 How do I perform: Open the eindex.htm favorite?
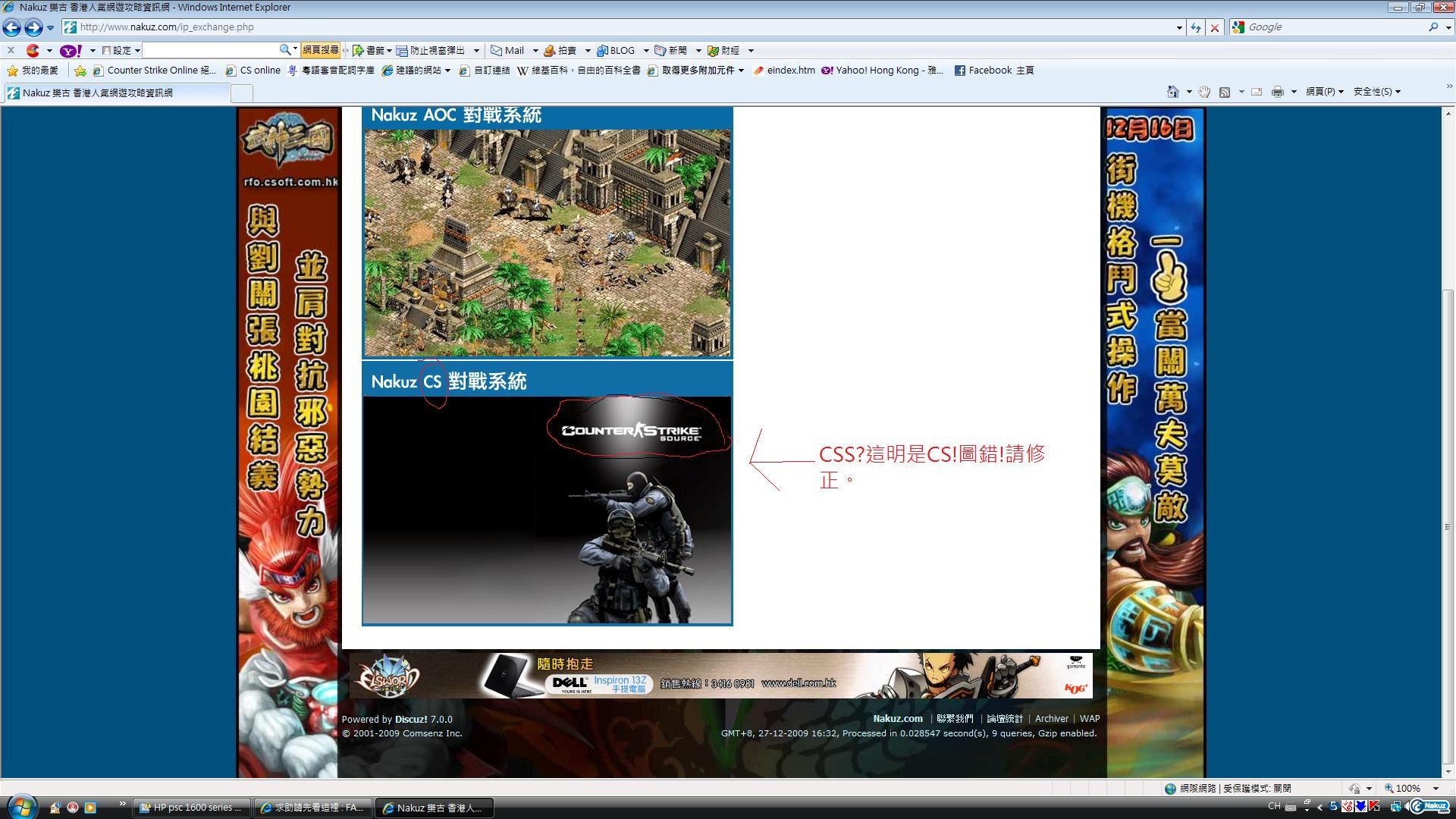coord(784,71)
